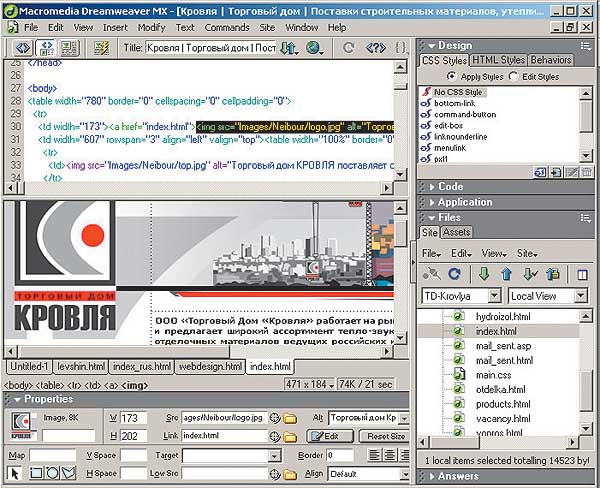Image resolution: width=600 pixels, height=488 pixels.
Task: Select Edit Styles radio button
Action: (513, 77)
